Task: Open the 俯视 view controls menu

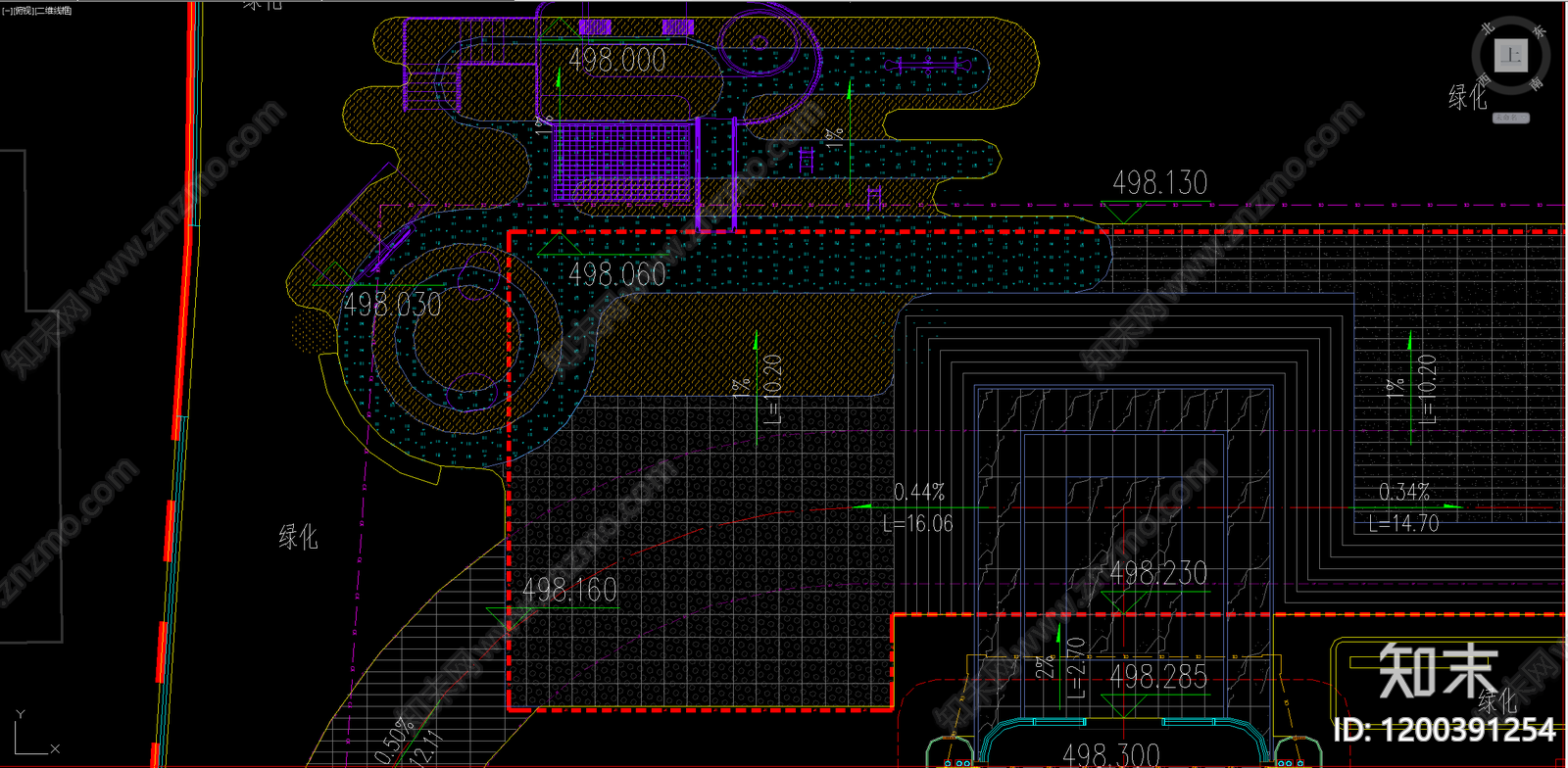Action: (x=23, y=11)
